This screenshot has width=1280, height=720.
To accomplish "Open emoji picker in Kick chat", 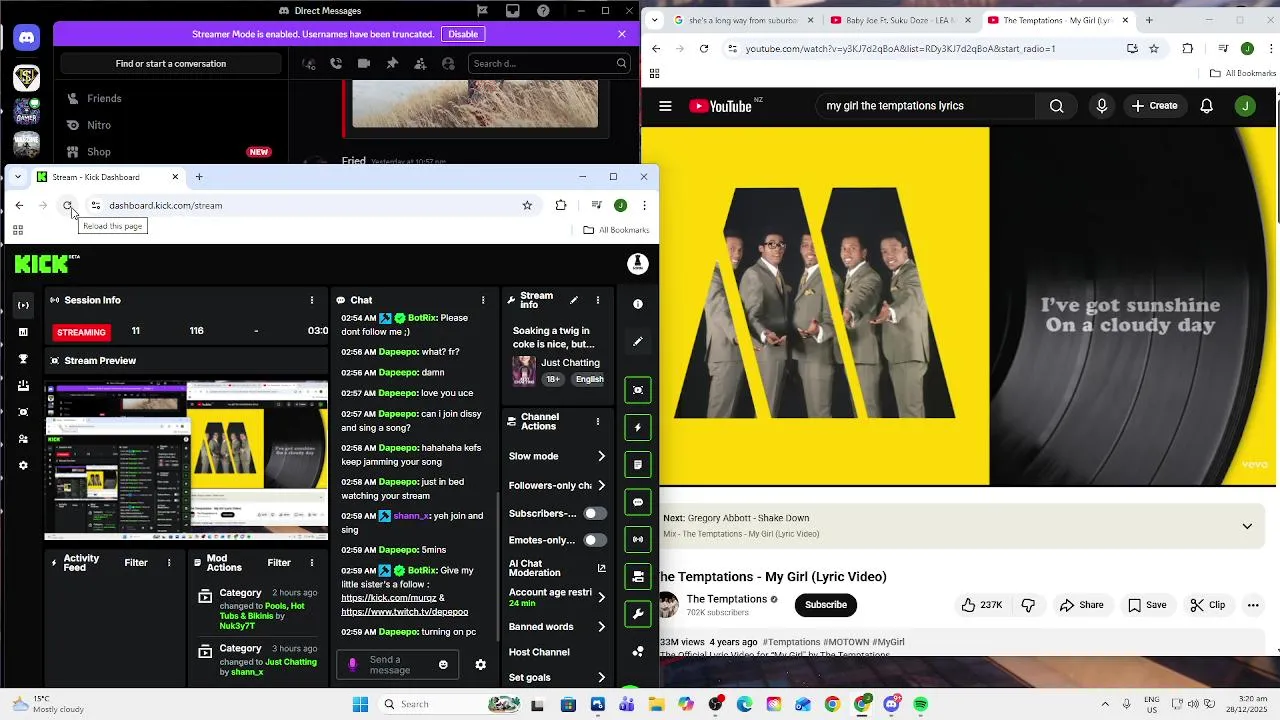I will click(443, 665).
